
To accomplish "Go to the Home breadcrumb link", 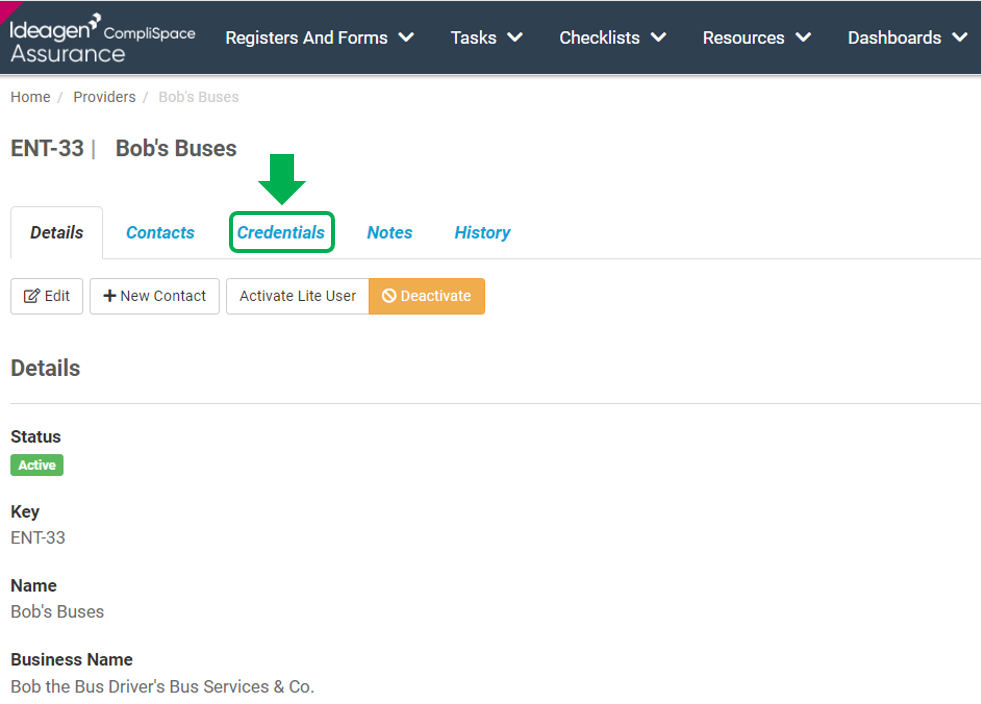I will coord(30,97).
